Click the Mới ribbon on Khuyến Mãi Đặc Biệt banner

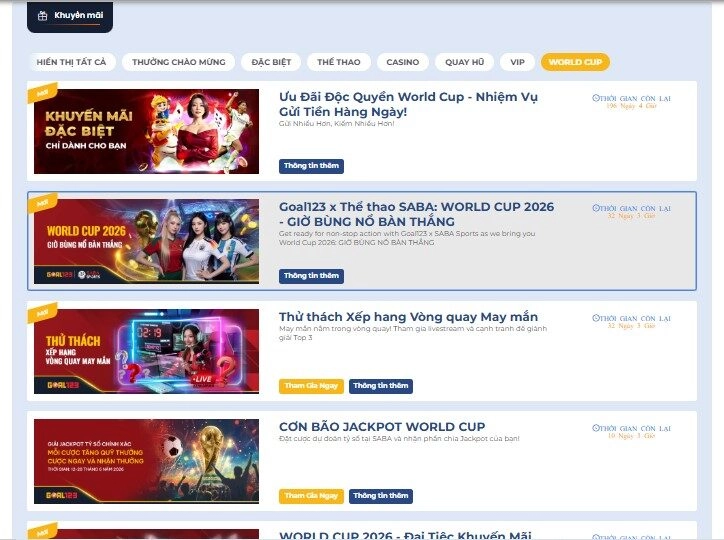coord(42,93)
